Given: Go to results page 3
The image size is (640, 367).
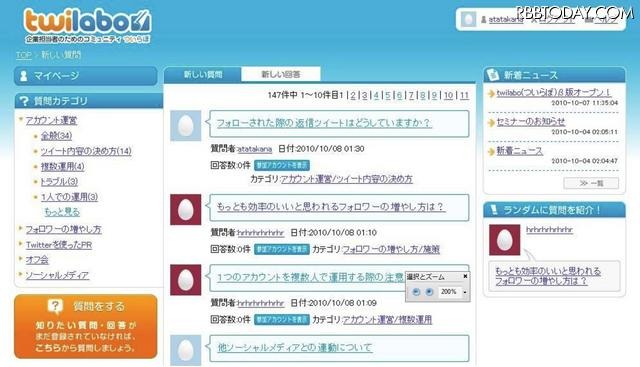Looking at the screenshot, I should click(364, 95).
